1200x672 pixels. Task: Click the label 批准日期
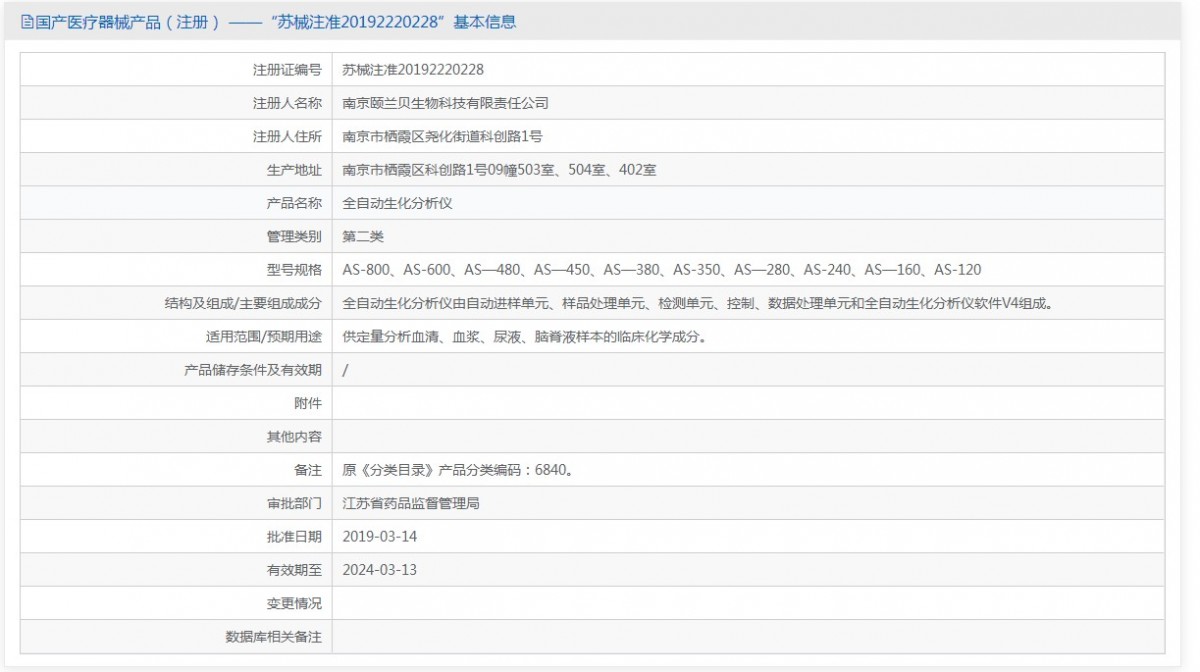pos(295,536)
